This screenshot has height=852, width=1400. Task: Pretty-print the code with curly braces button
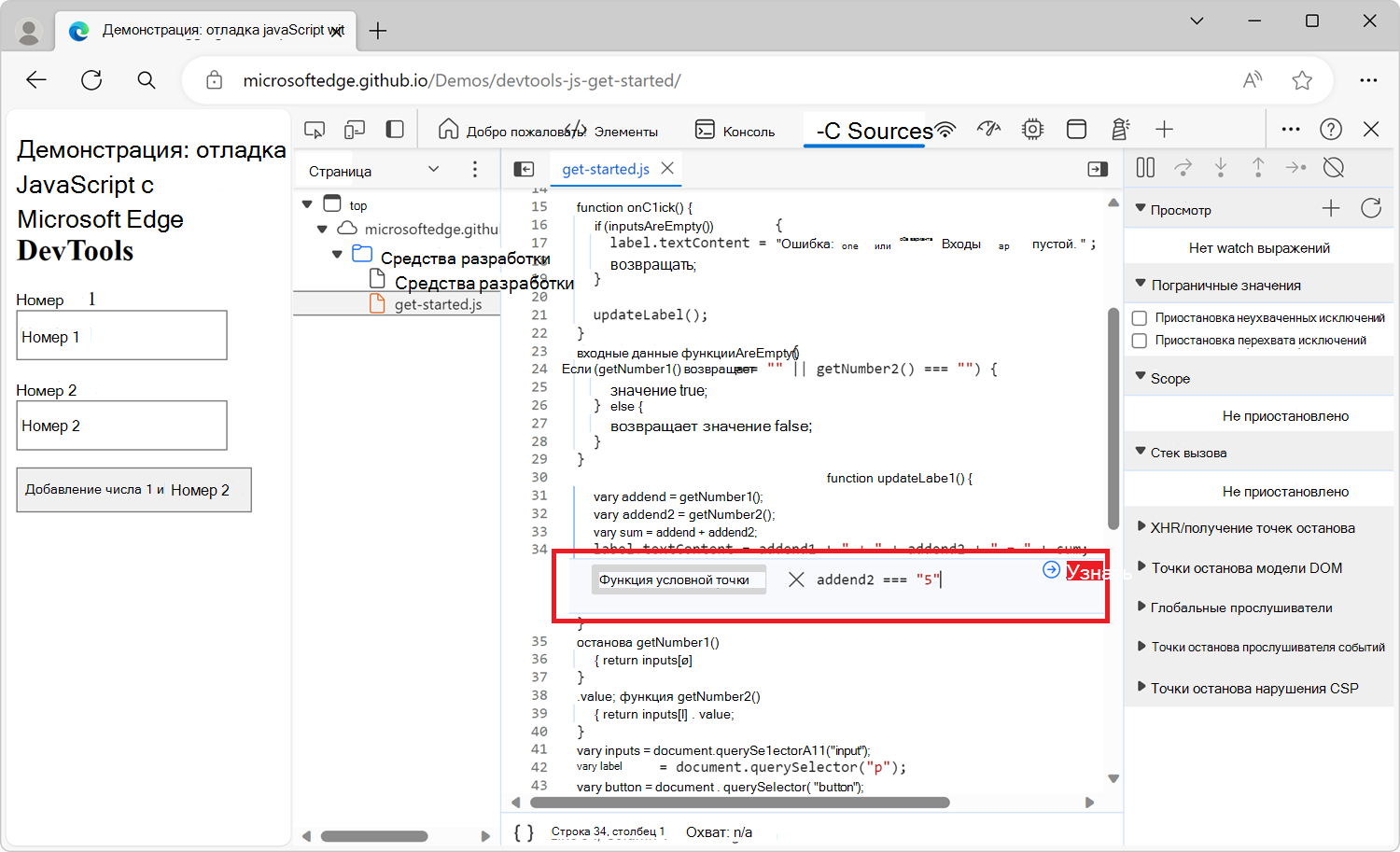click(x=525, y=832)
